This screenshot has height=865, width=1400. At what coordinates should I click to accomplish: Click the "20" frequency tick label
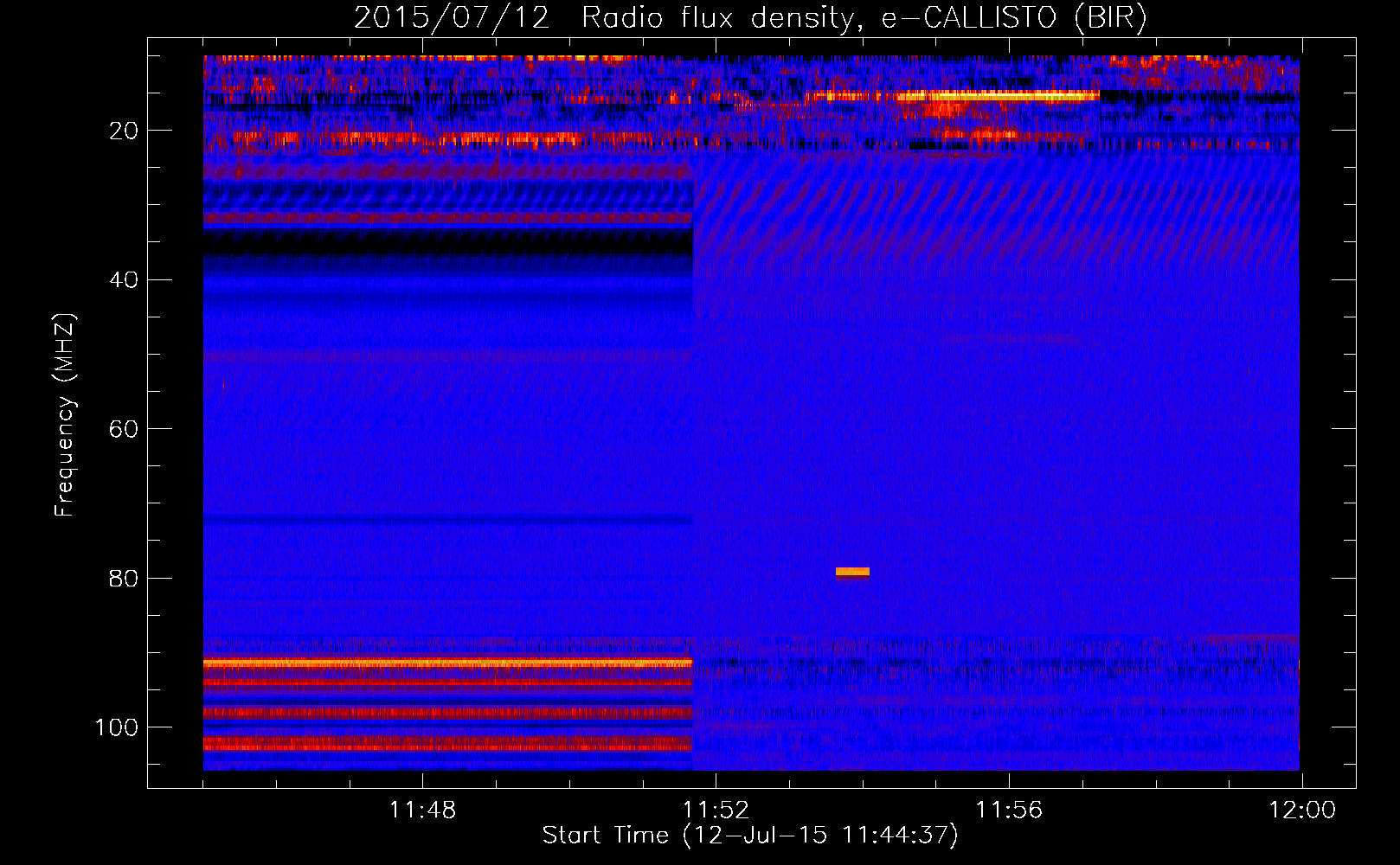(x=124, y=131)
